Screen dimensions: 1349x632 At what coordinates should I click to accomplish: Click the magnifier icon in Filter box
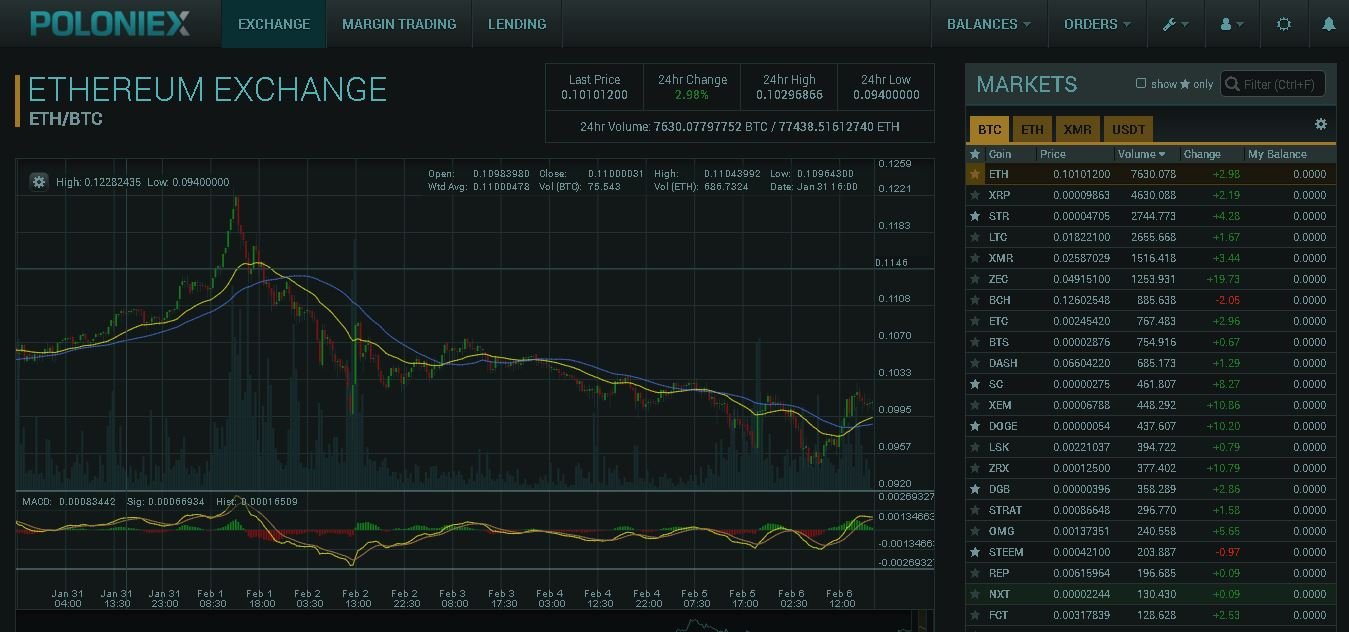(1233, 84)
